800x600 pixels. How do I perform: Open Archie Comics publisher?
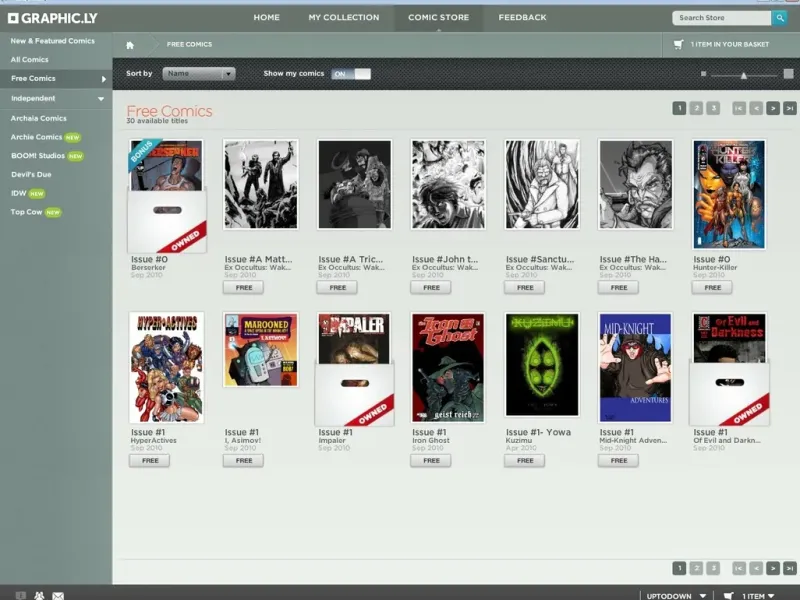tap(36, 137)
